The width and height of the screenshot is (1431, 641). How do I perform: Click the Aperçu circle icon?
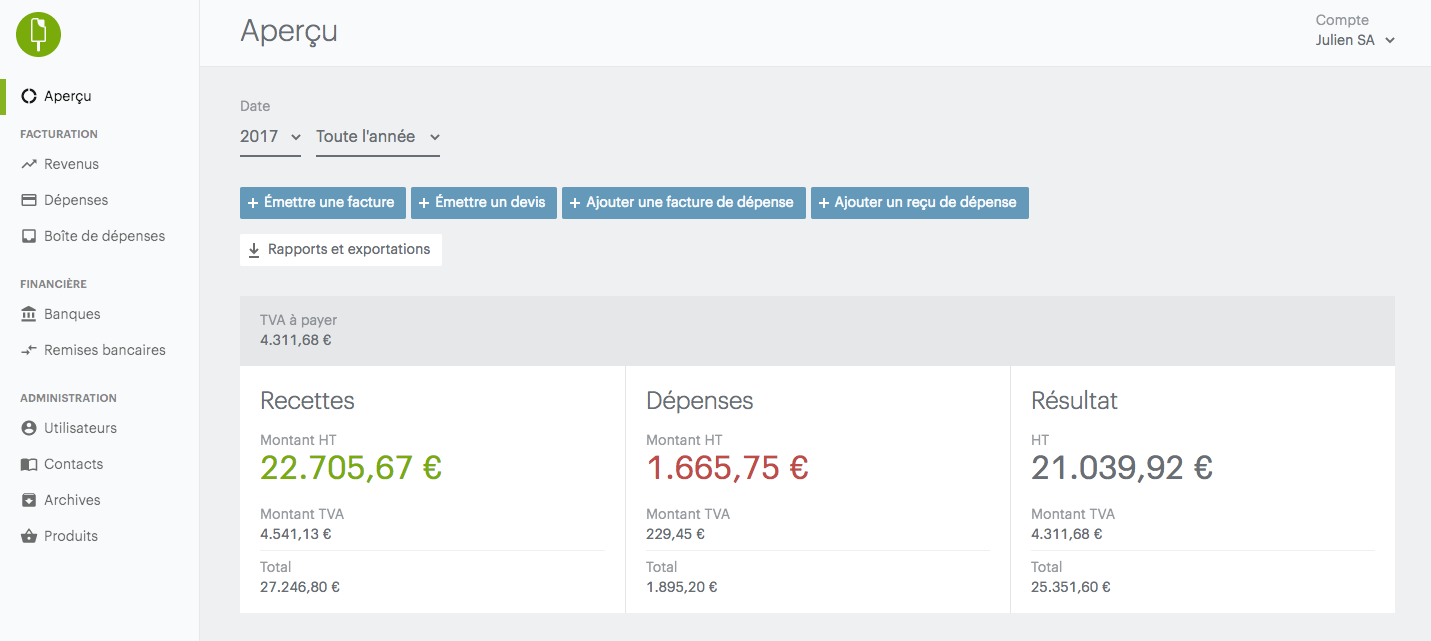coord(29,96)
